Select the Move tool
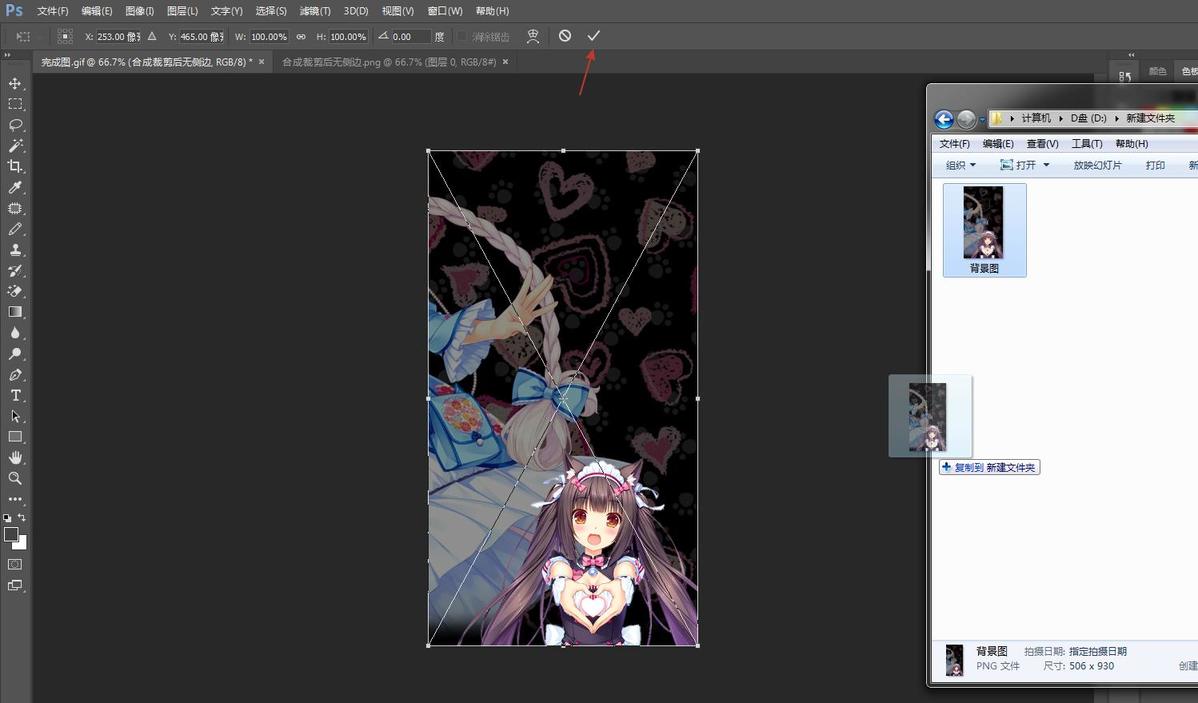Viewport: 1198px width, 703px height. click(15, 83)
